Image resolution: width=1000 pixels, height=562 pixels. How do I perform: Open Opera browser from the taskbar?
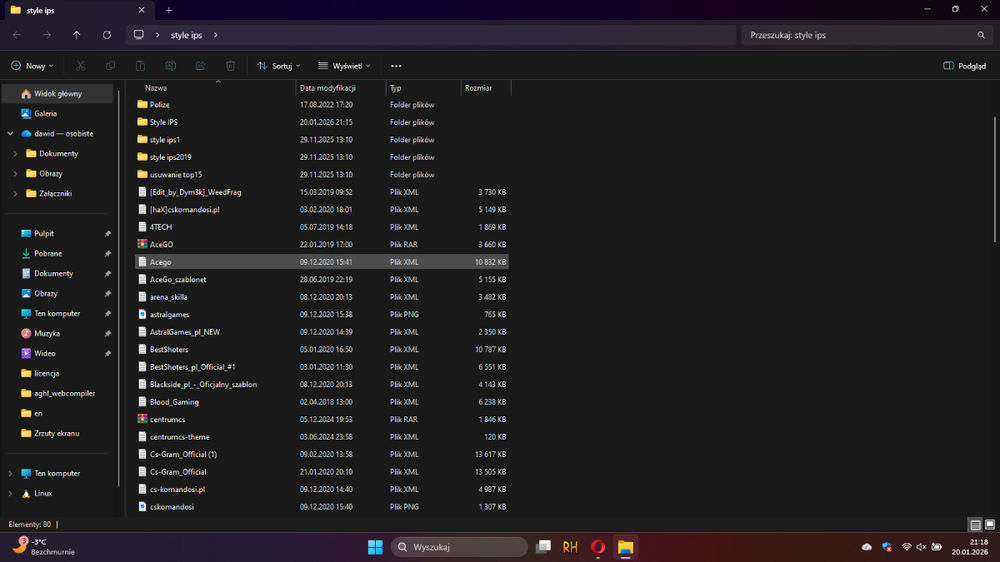597,547
